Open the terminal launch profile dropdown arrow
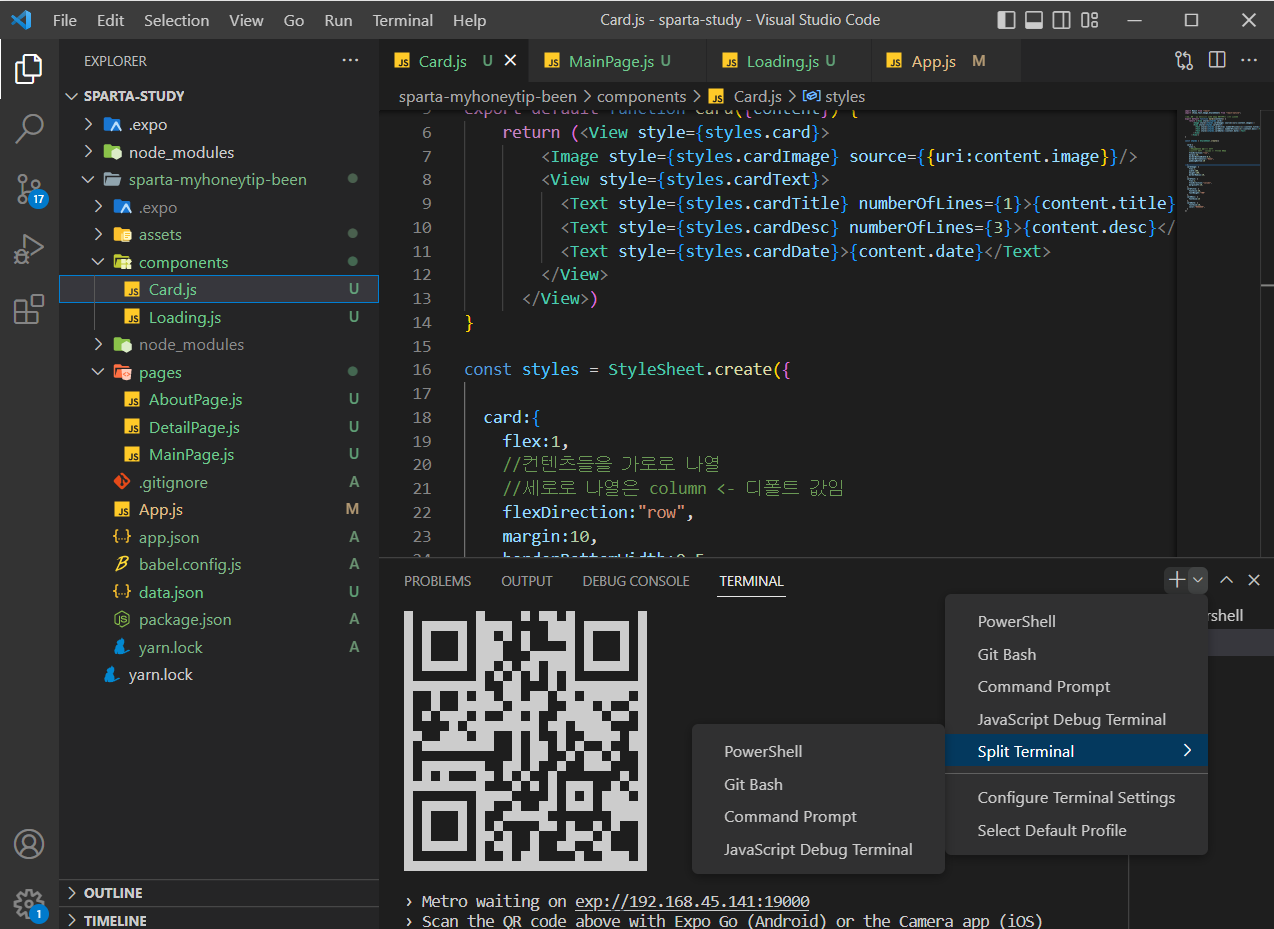Screen dimensions: 1274x929 click(1198, 580)
